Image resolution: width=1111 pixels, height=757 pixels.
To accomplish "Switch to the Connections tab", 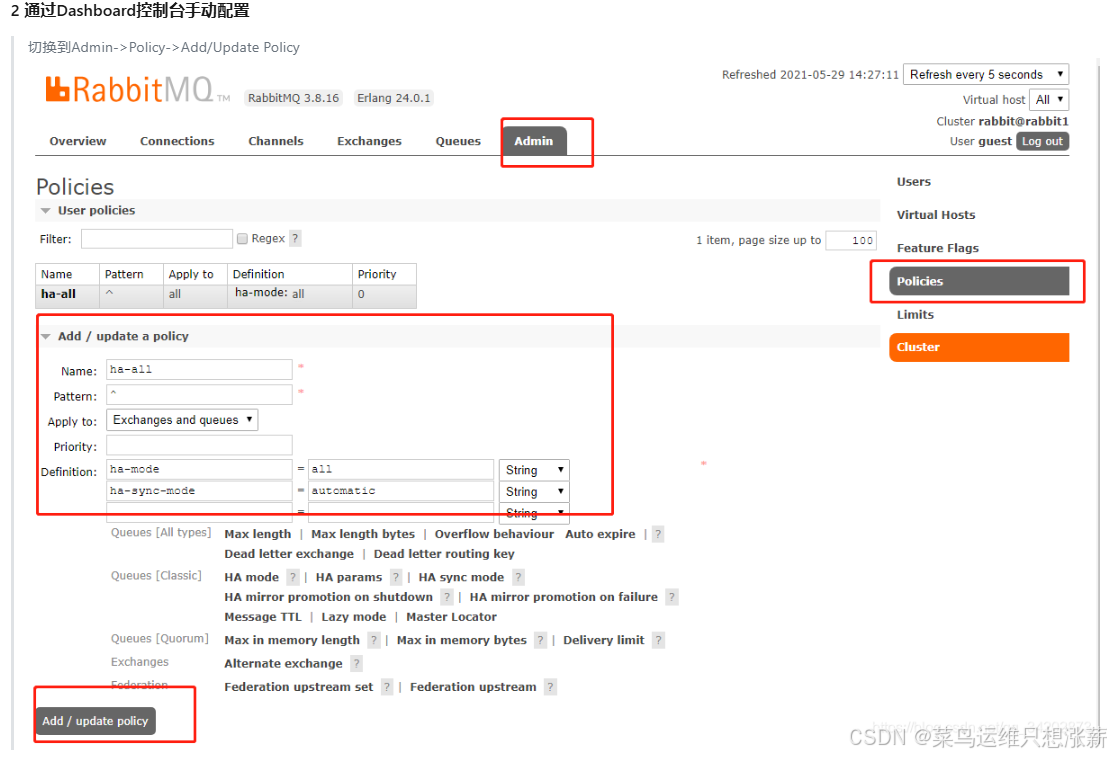I will point(177,141).
